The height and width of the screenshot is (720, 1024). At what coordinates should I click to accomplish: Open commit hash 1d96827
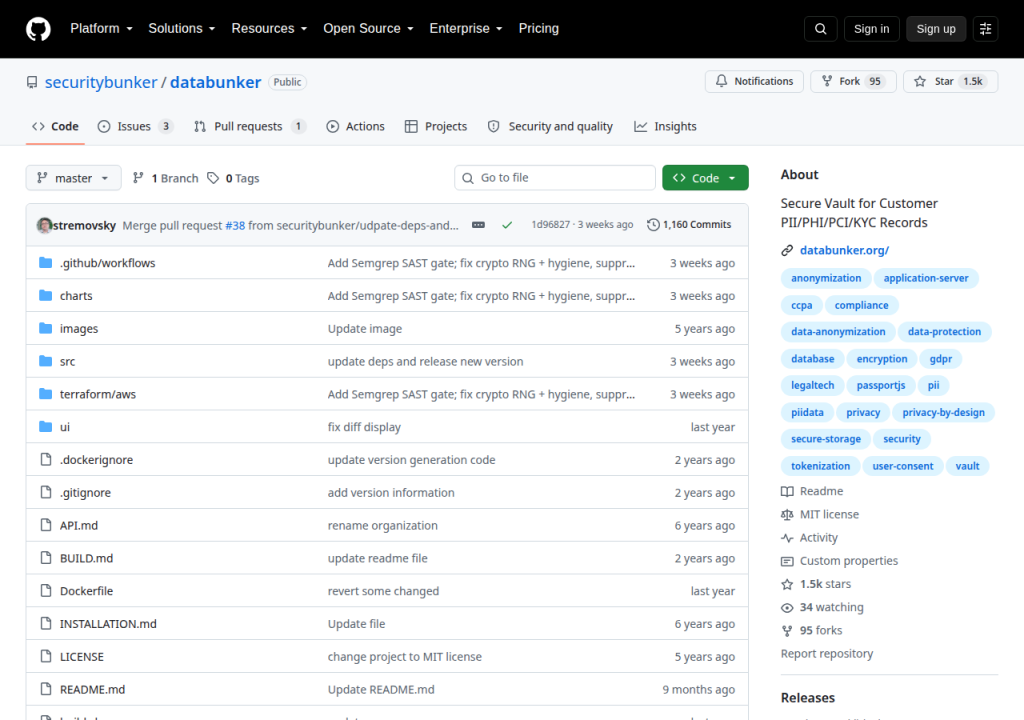click(x=551, y=224)
